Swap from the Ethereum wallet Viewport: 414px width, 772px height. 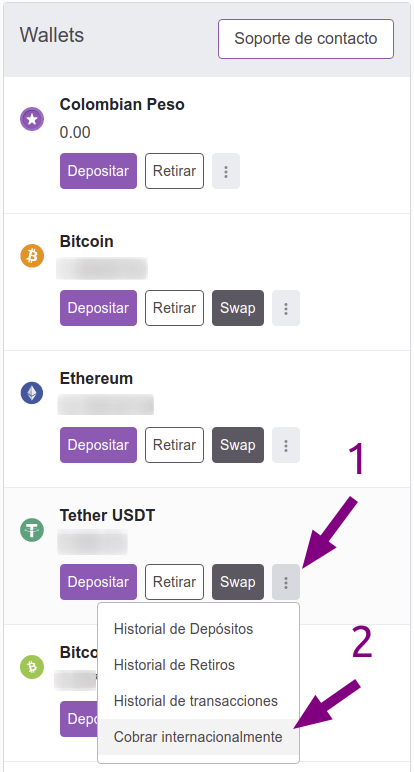tap(238, 445)
